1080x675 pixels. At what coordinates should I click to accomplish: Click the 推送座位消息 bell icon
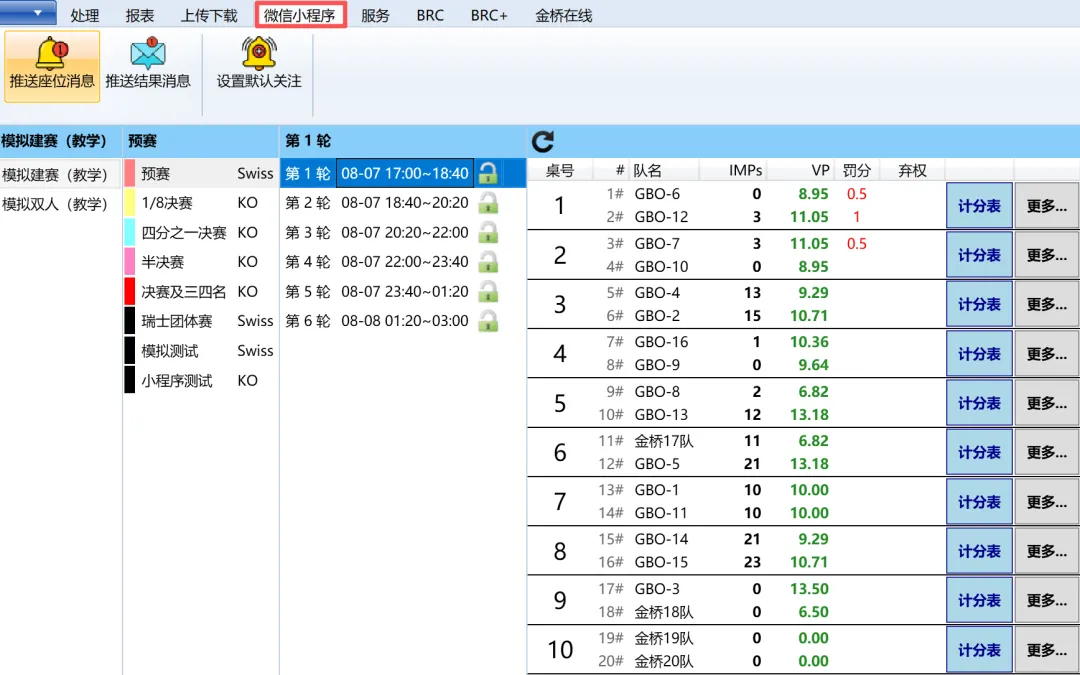[x=52, y=54]
